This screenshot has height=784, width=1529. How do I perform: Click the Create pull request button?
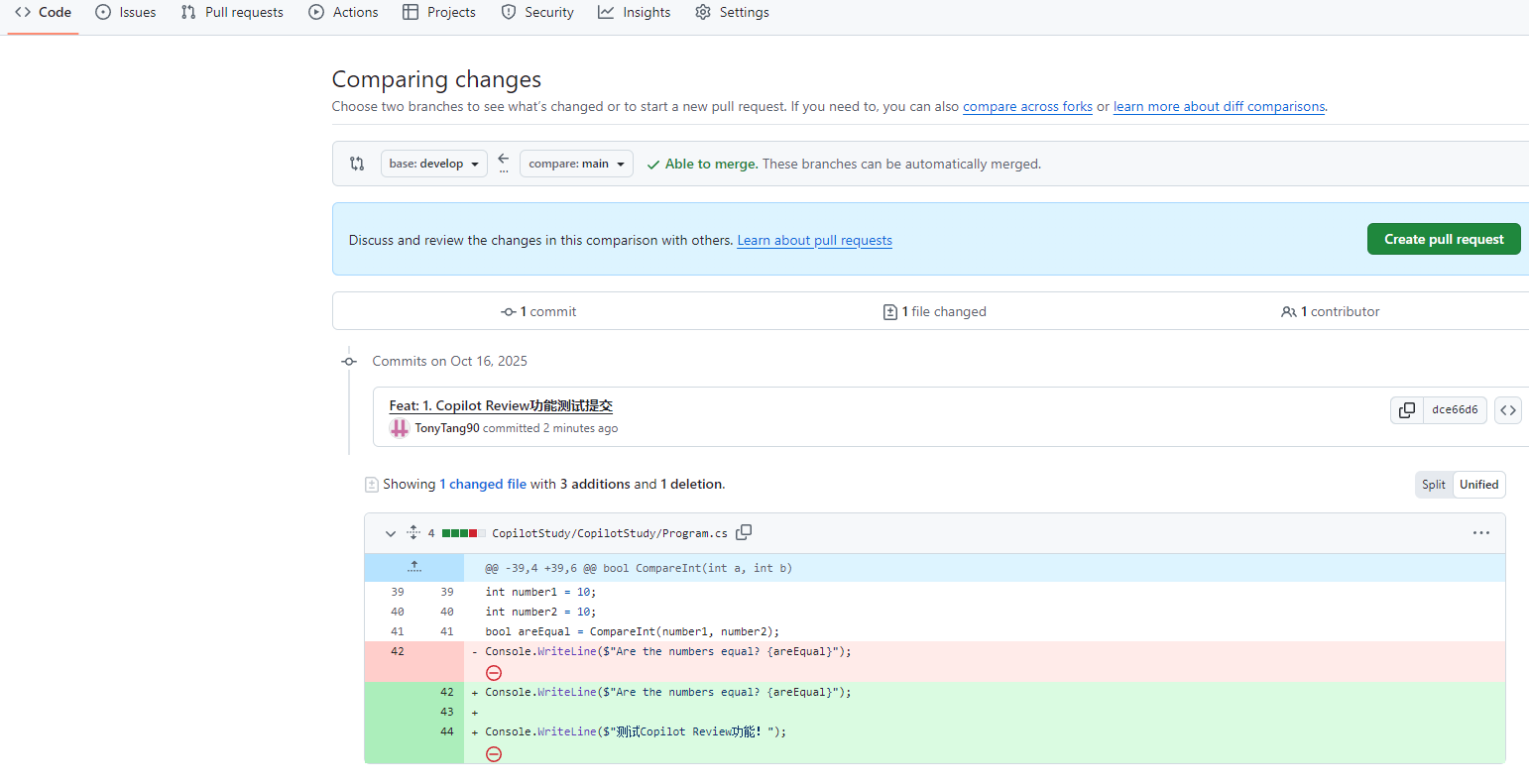pos(1443,240)
